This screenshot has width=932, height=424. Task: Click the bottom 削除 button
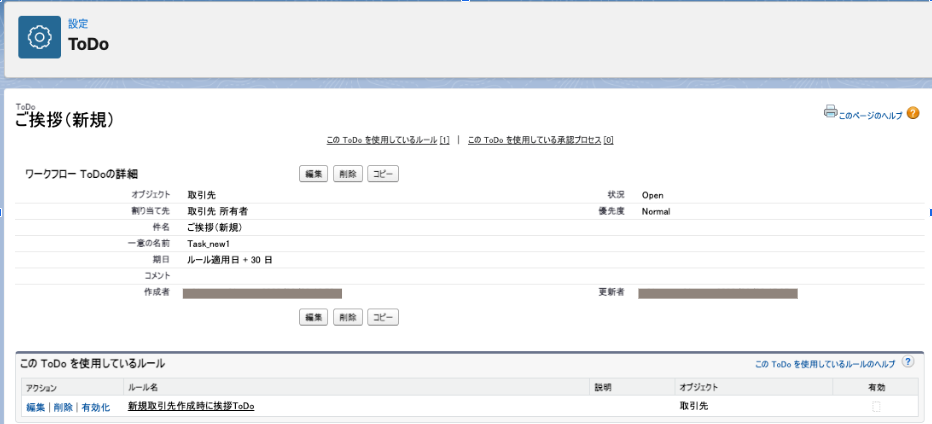click(x=348, y=318)
